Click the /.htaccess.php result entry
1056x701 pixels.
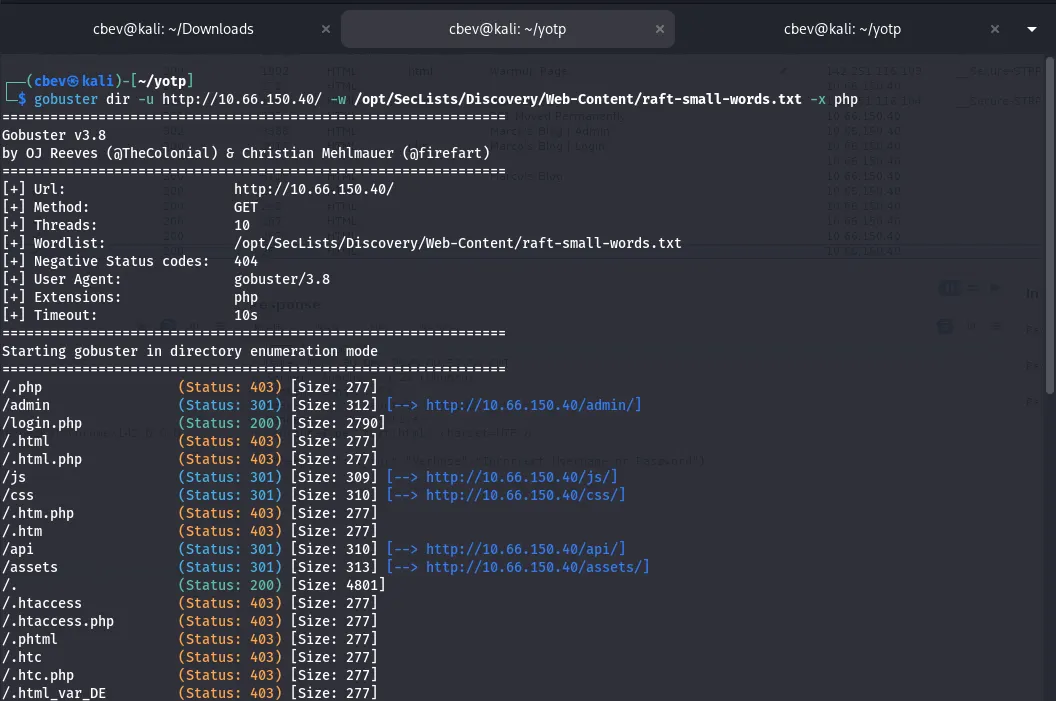[58, 621]
